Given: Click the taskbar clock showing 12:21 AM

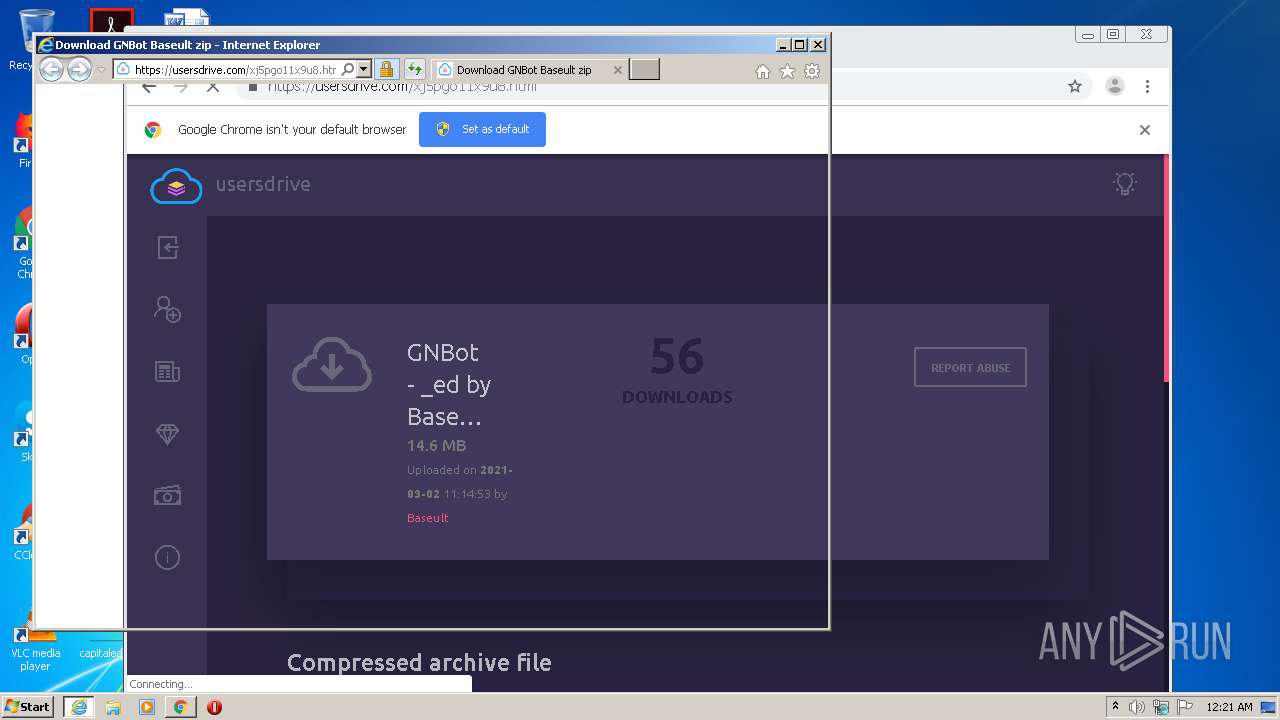Looking at the screenshot, I should 1229,707.
